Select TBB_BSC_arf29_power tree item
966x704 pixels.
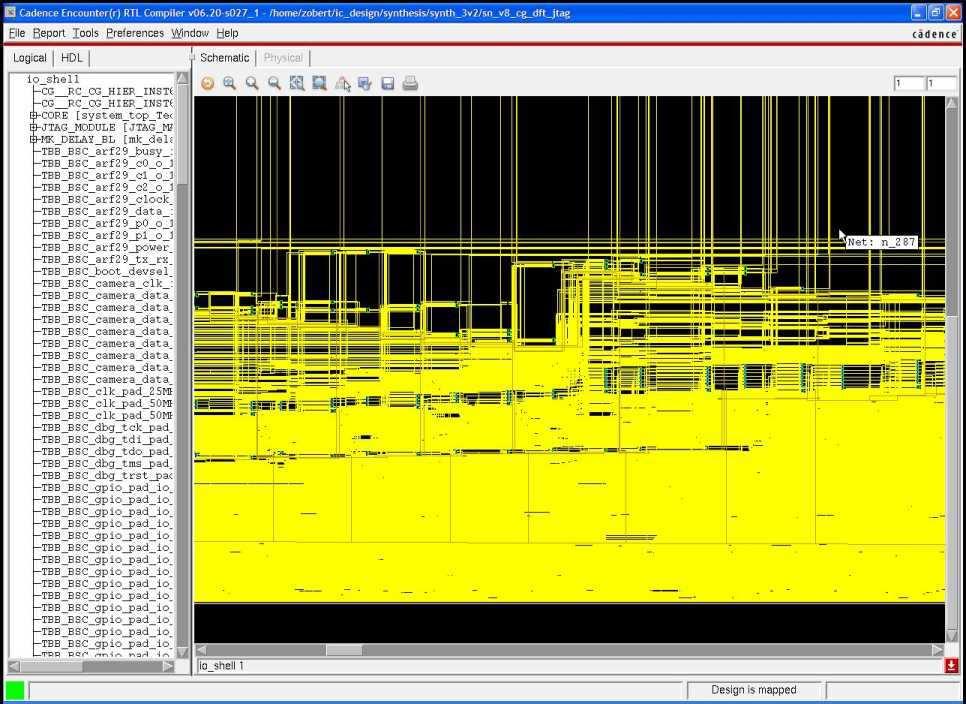coord(107,248)
